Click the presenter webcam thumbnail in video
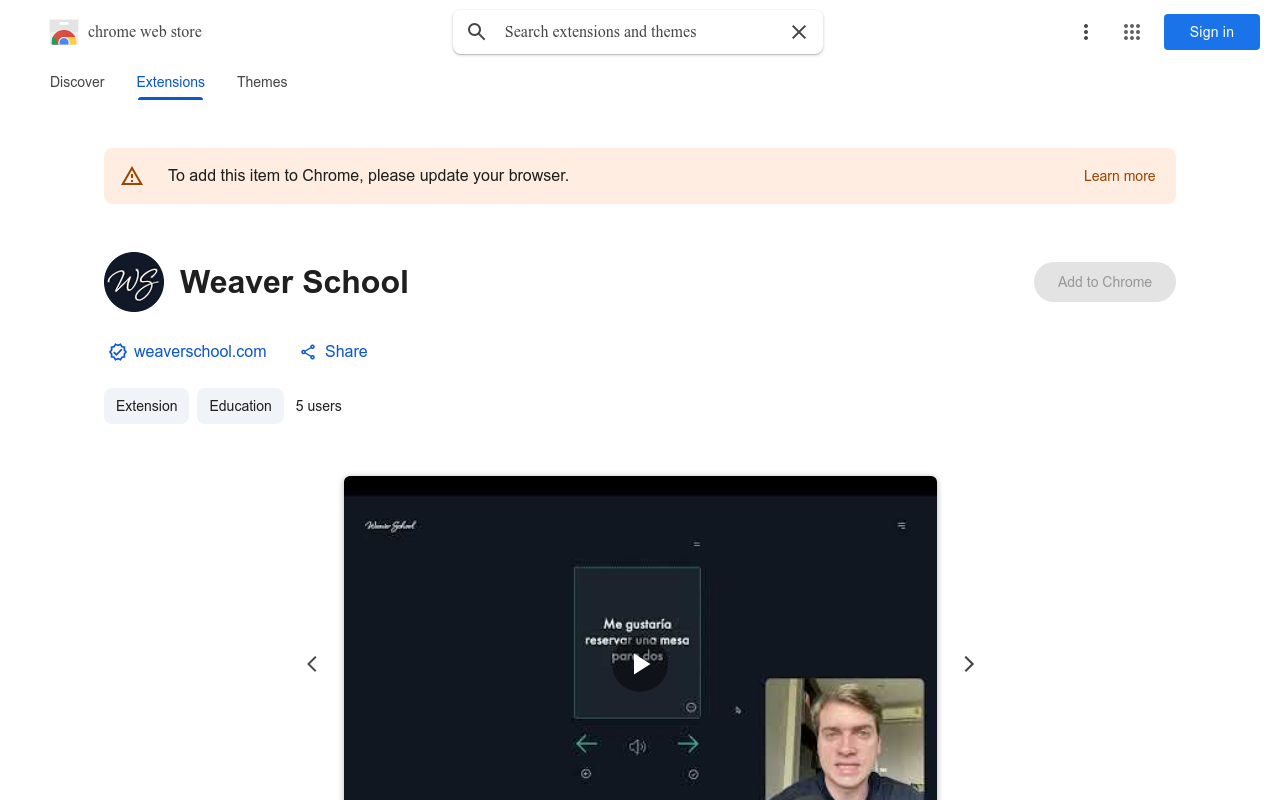The width and height of the screenshot is (1280, 800). click(x=845, y=739)
